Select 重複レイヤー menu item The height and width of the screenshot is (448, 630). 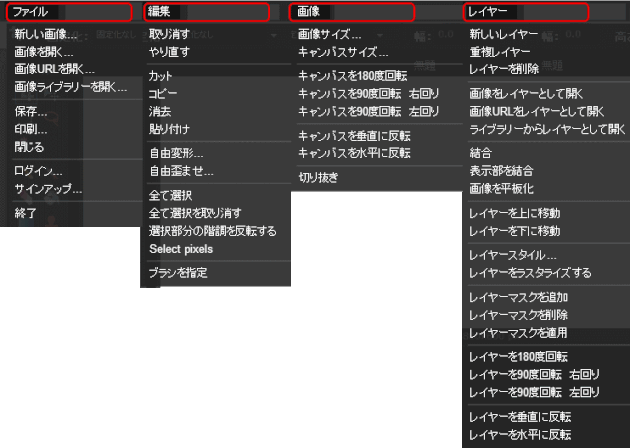click(x=500, y=52)
